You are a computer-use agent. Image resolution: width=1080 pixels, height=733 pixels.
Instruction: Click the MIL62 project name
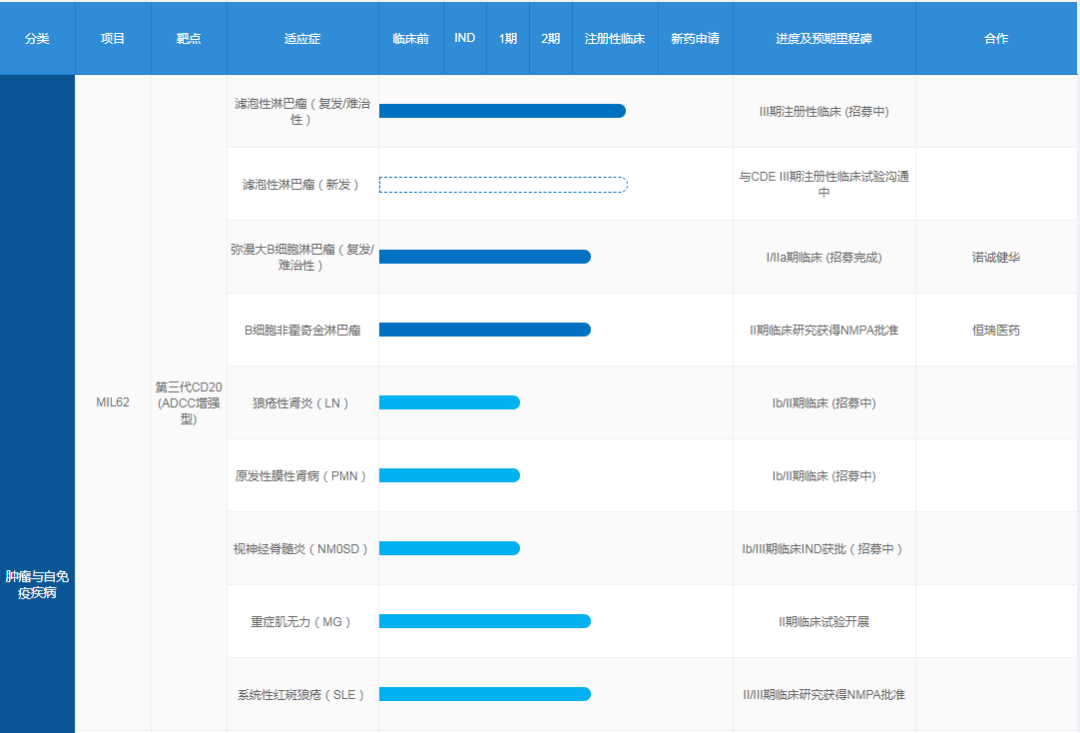112,403
